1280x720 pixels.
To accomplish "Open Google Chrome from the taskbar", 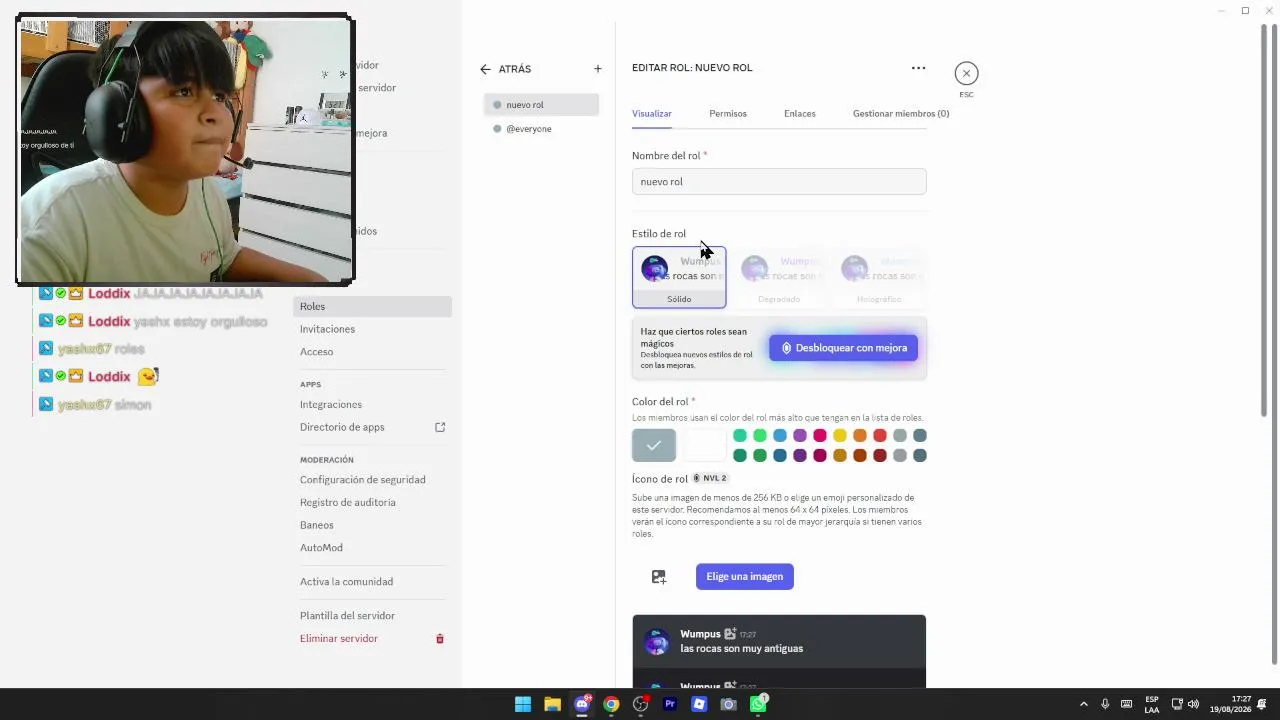I will (611, 704).
